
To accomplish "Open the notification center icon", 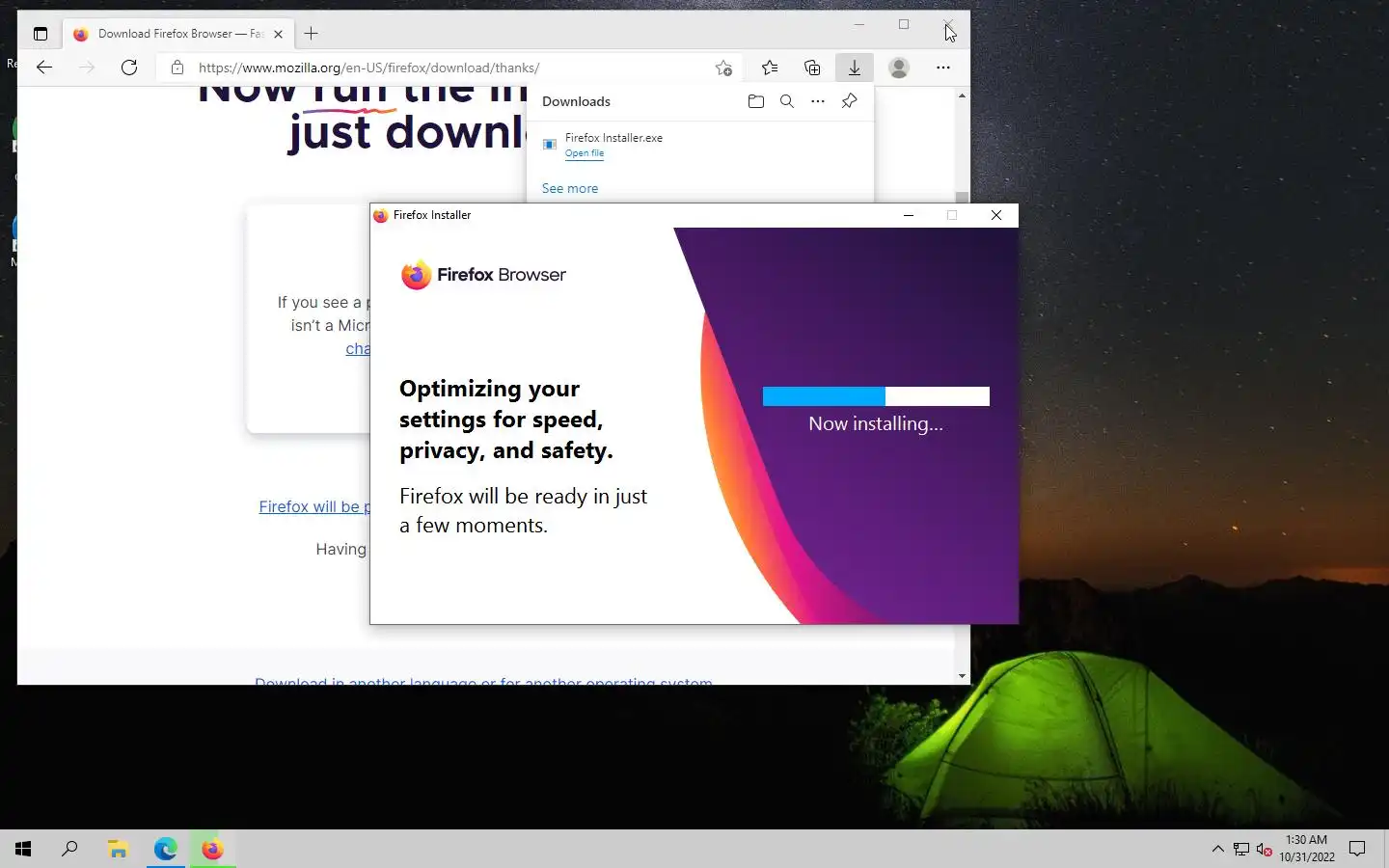I will [x=1357, y=849].
